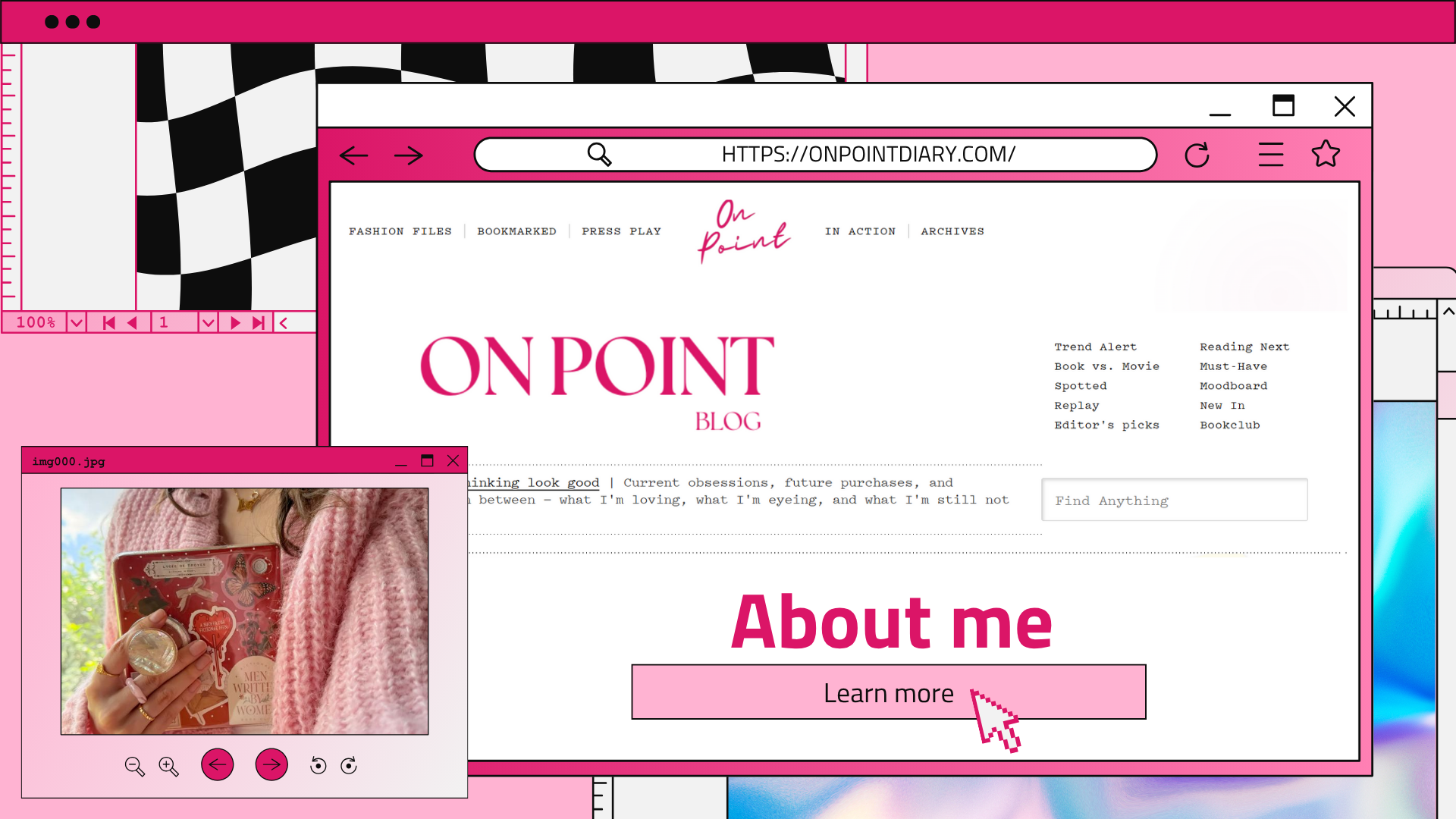This screenshot has height=819, width=1456.
Task: Rotate image clockwise
Action: click(x=349, y=766)
